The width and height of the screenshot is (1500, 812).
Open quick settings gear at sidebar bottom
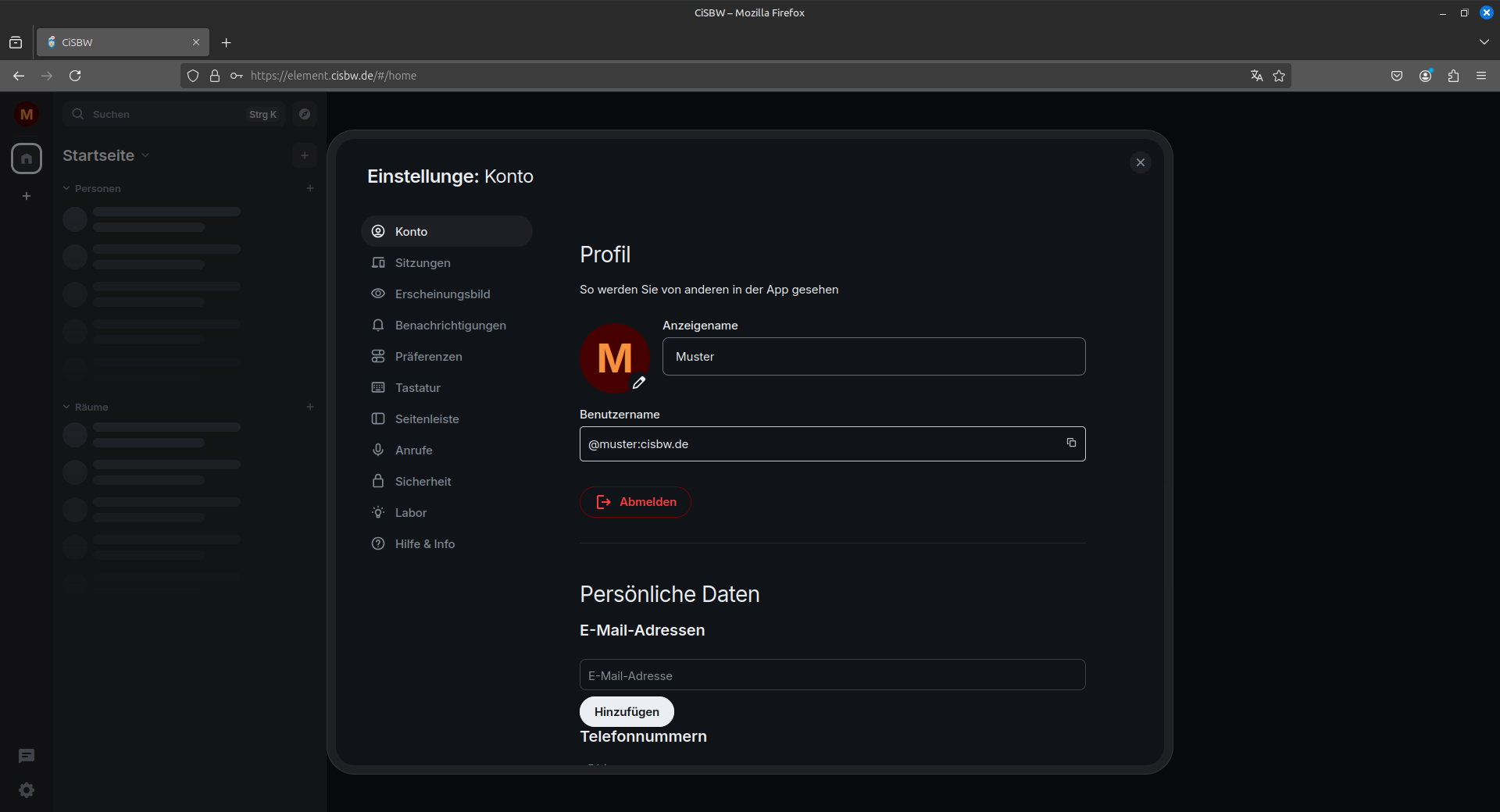tap(26, 790)
